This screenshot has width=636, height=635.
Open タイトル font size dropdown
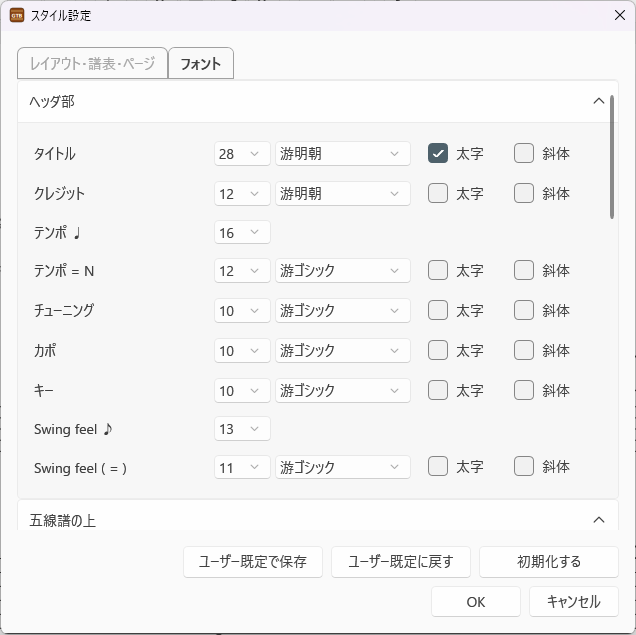click(242, 154)
